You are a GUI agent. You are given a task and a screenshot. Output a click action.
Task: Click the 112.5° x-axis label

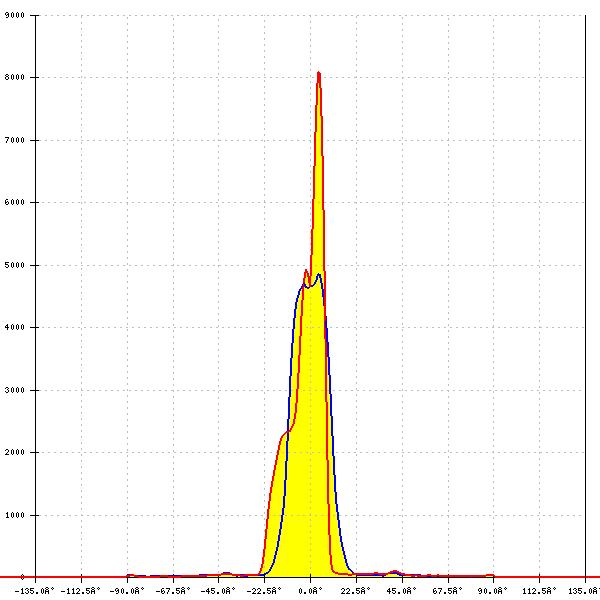539,591
